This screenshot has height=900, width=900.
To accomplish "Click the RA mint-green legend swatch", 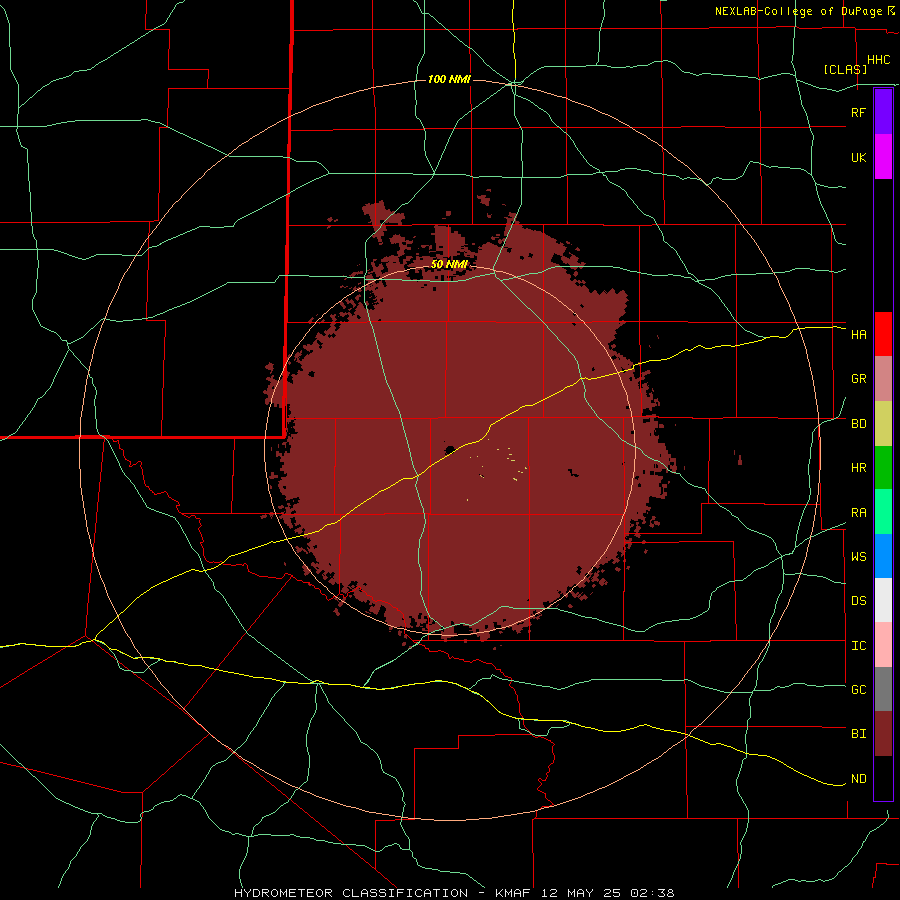I will [883, 512].
